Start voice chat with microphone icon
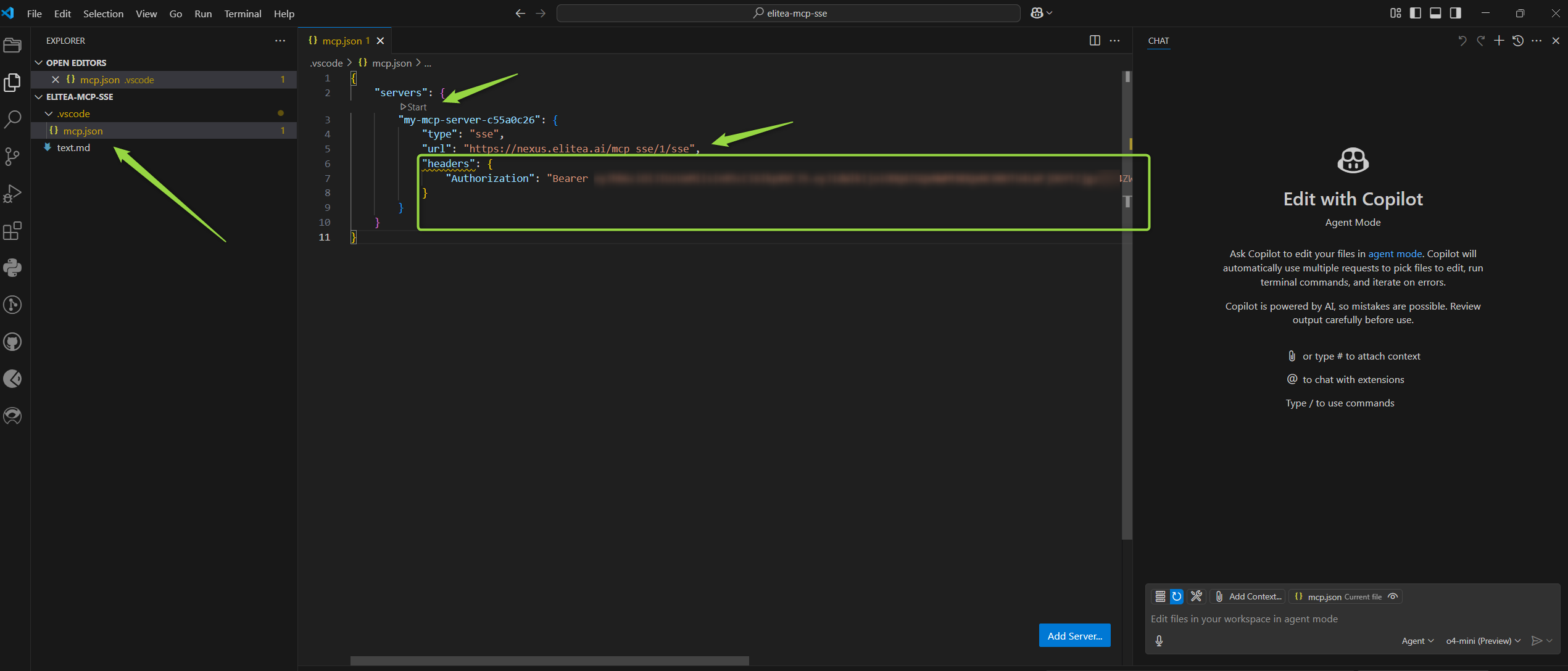Viewport: 1568px width, 671px height. (1159, 641)
